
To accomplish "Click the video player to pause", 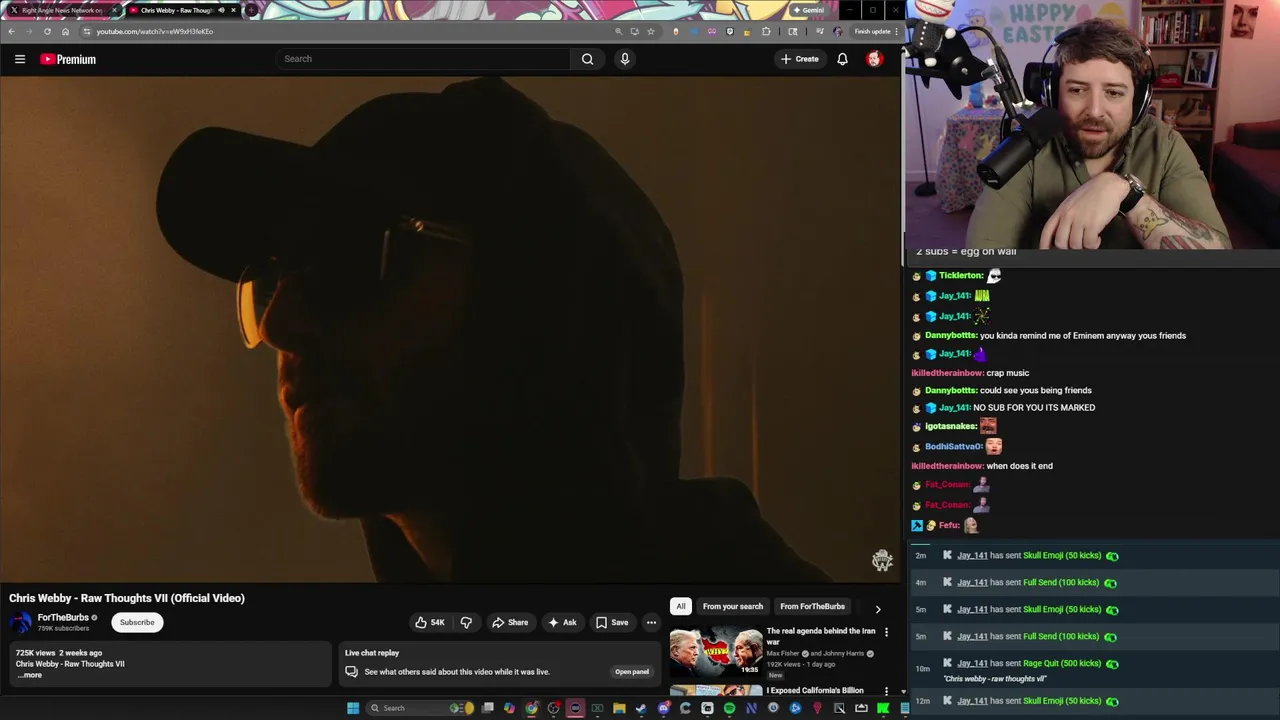I will 450,330.
